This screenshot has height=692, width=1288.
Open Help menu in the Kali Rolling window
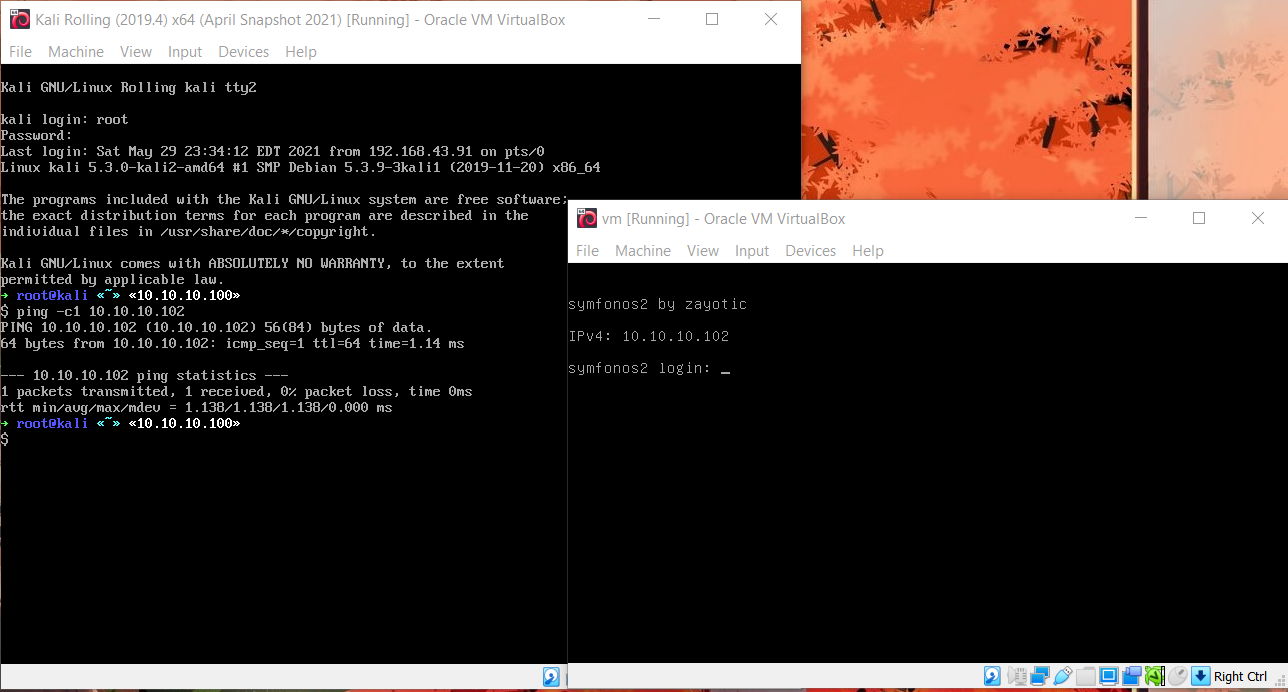[x=301, y=52]
